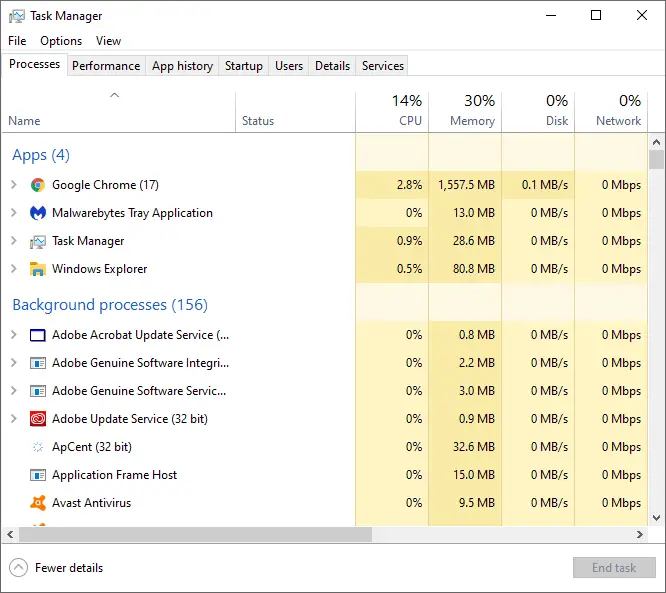Select the Processes tab

click(34, 64)
